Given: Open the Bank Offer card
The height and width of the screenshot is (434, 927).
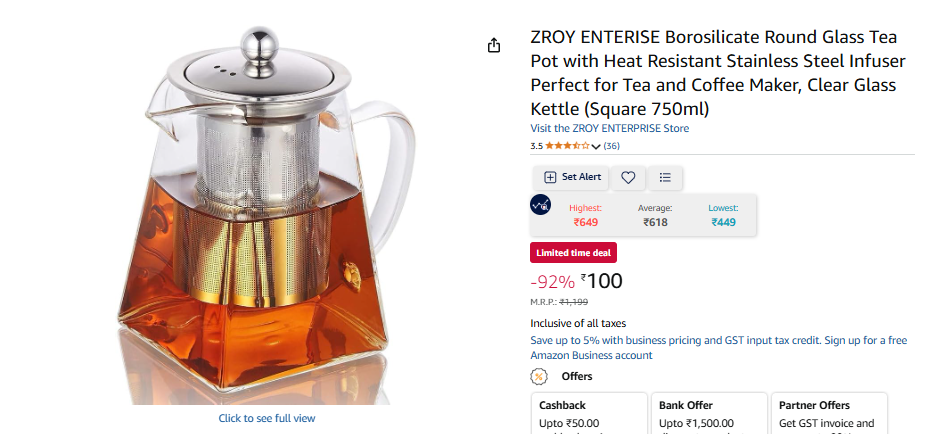Looking at the screenshot, I should coord(709,413).
